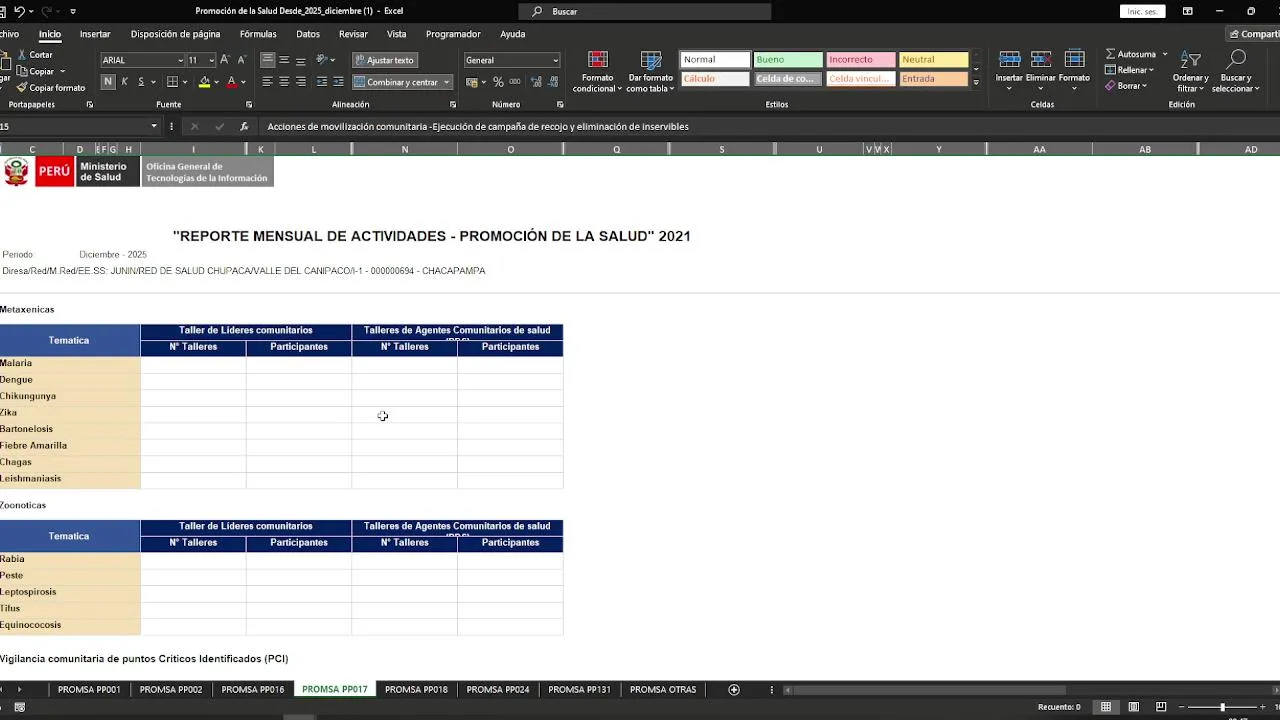1280x720 pixels.
Task: Open font color dropdown arrow
Action: pos(243,82)
